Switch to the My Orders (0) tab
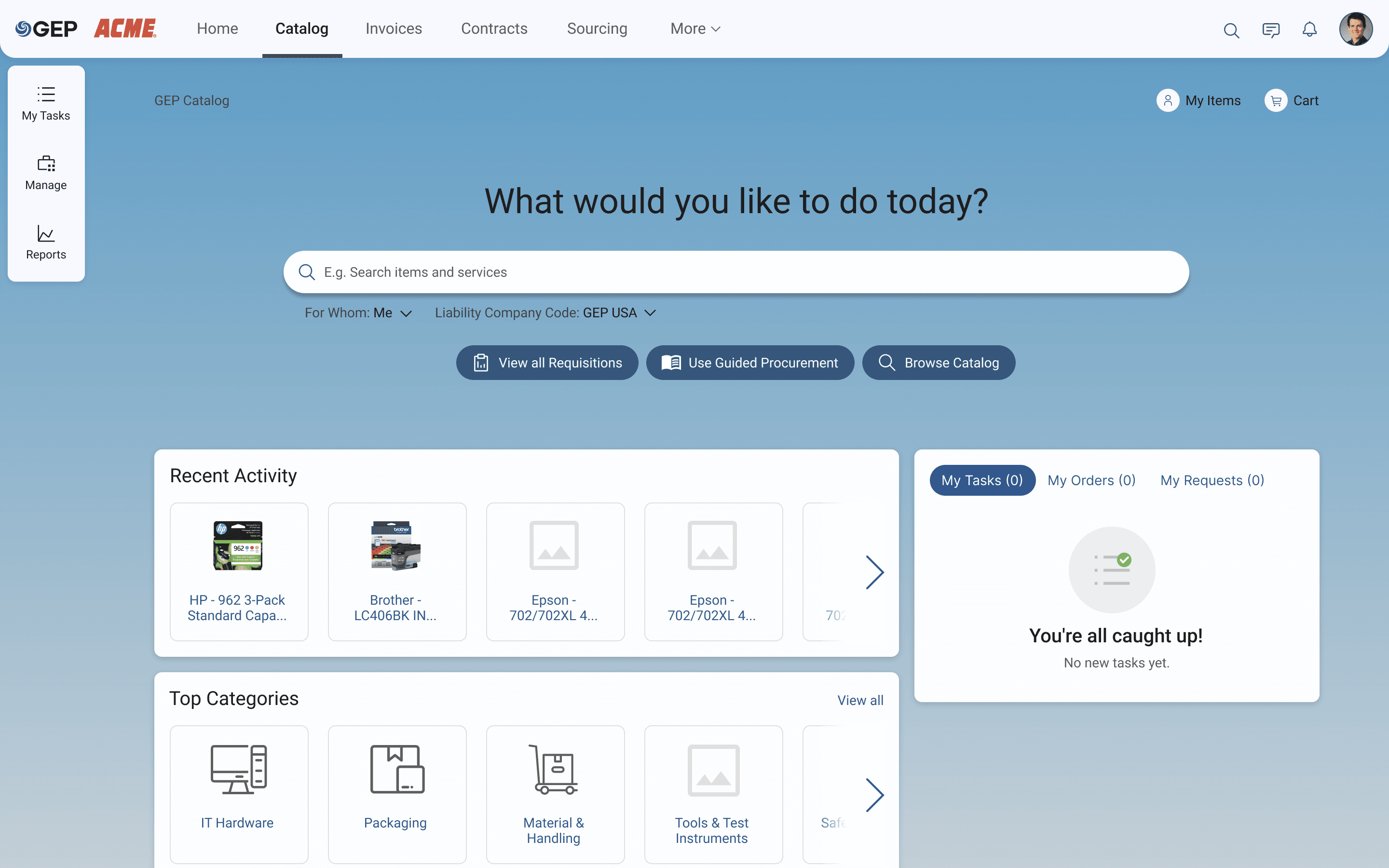Image resolution: width=1389 pixels, height=868 pixels. pos(1091,480)
